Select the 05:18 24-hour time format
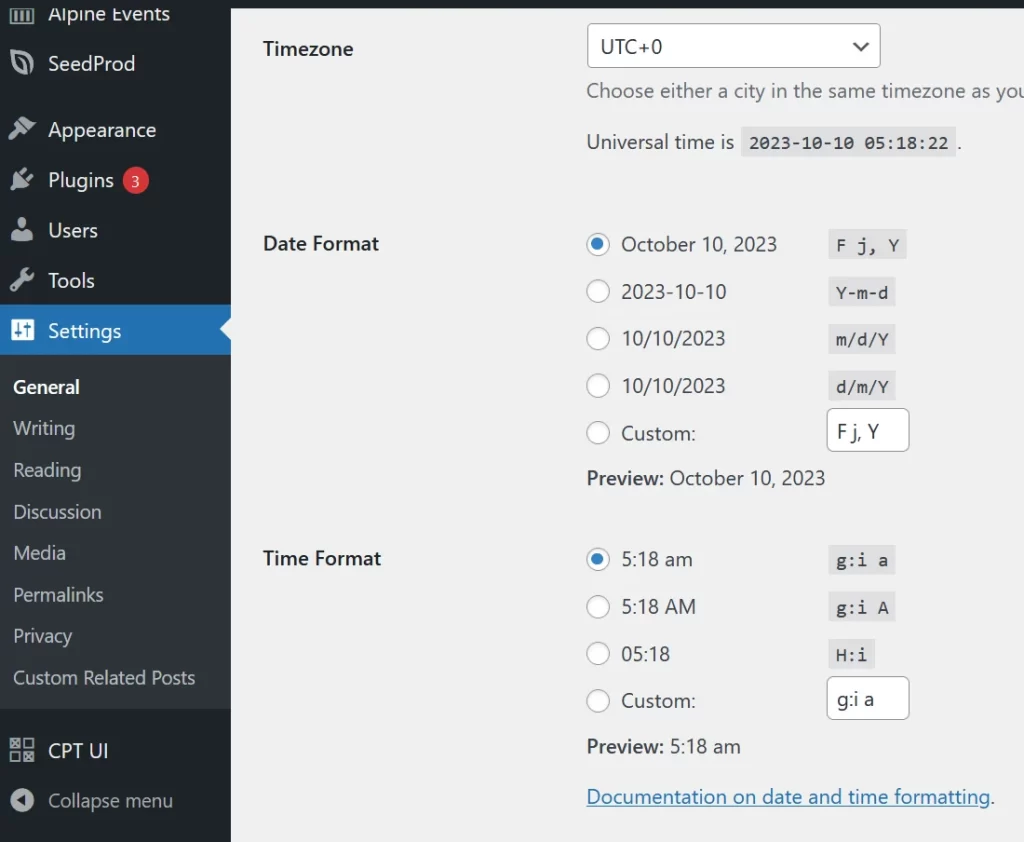Screen dimensions: 1024x842 [x=598, y=653]
